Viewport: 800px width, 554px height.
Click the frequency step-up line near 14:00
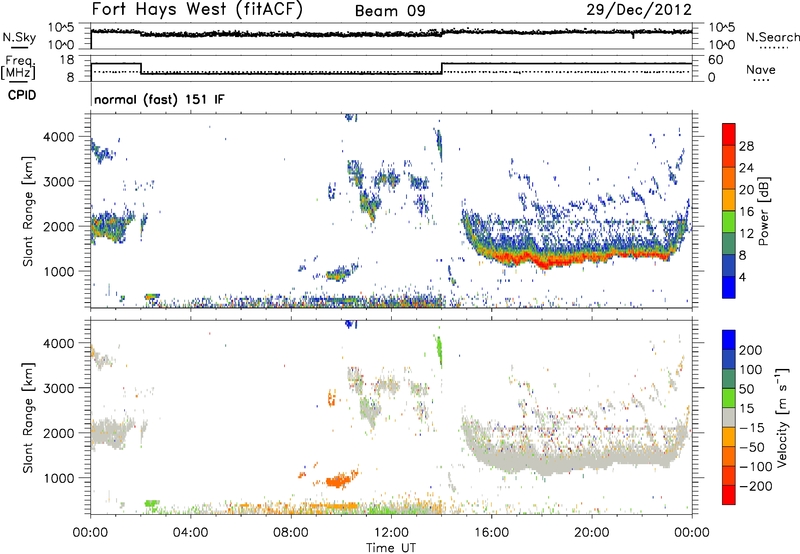pyautogui.click(x=442, y=68)
